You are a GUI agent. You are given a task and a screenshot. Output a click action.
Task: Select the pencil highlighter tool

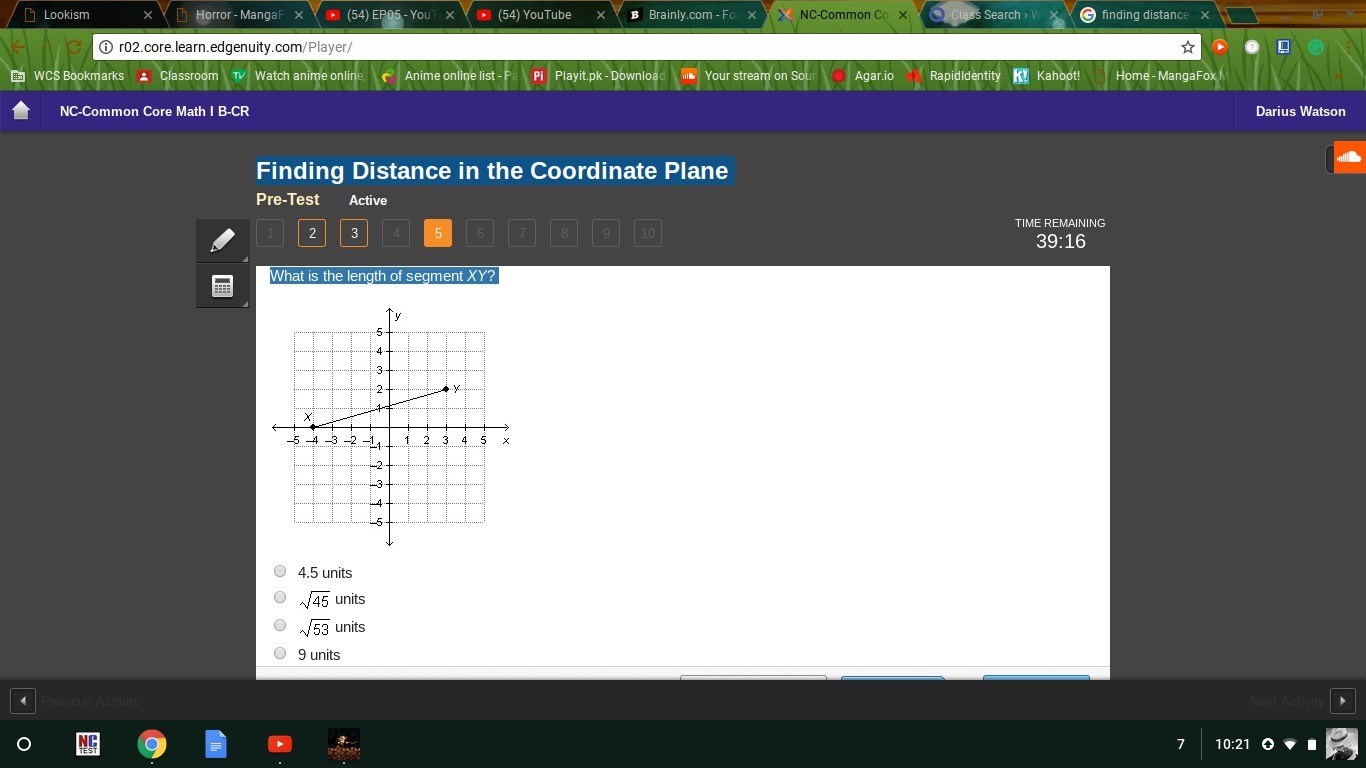click(223, 241)
